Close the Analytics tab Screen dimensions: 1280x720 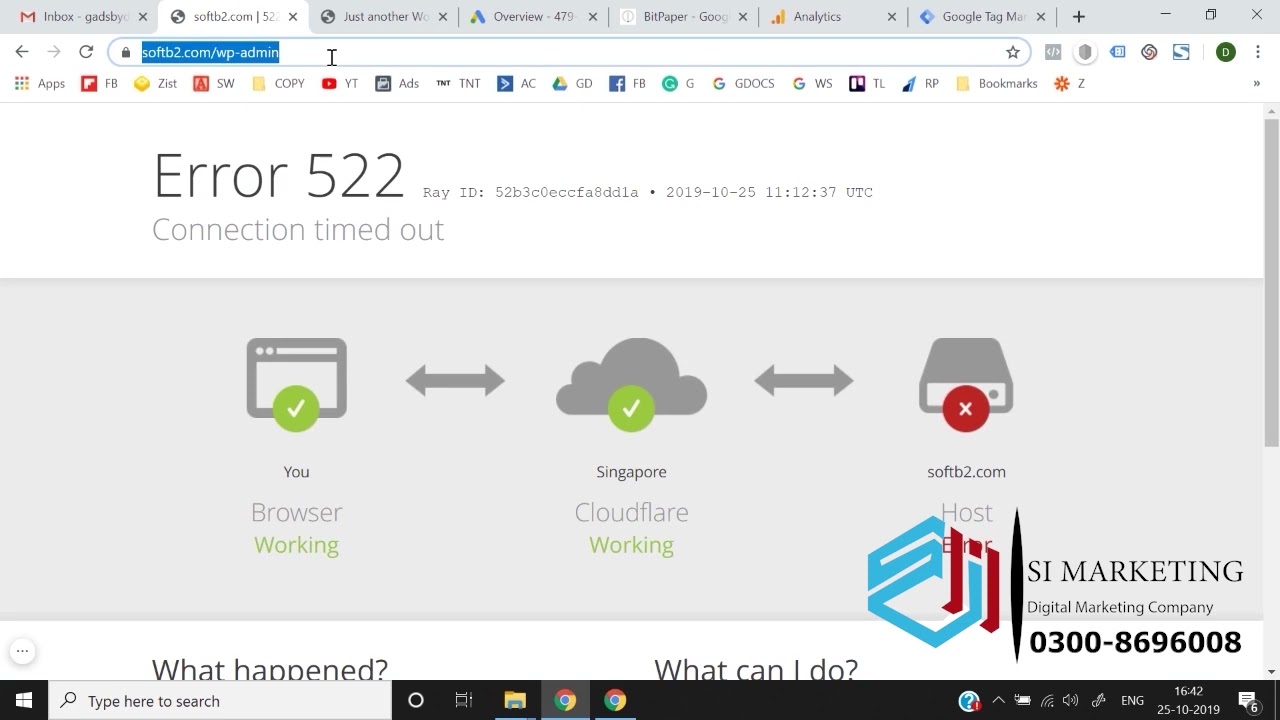[893, 17]
